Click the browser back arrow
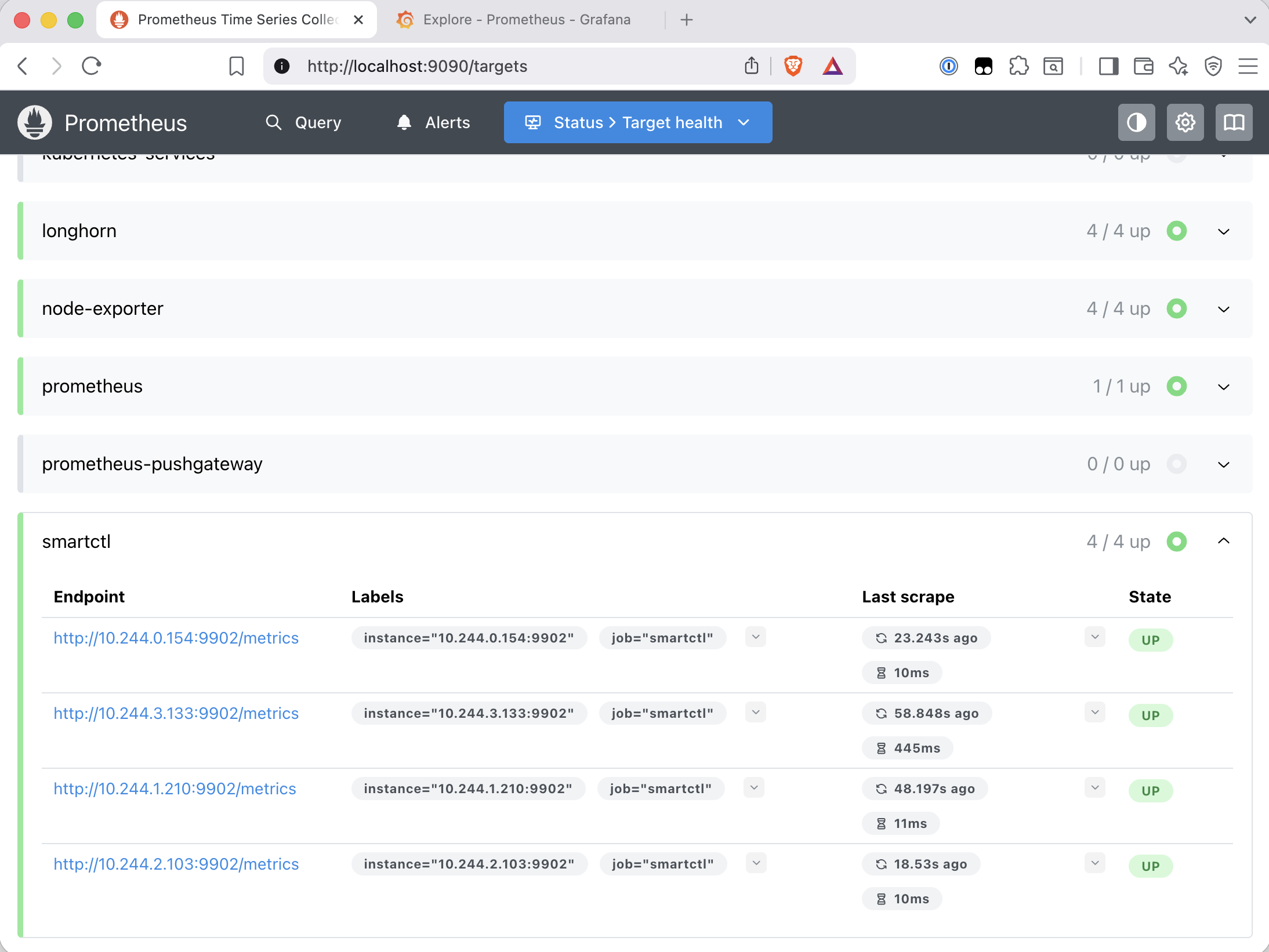 click(x=23, y=66)
